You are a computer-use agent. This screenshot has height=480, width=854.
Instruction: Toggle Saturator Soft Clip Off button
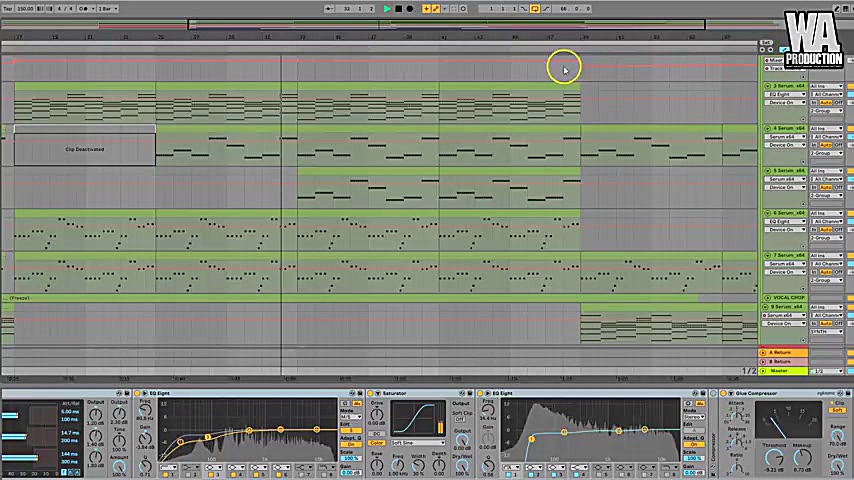tap(460, 420)
